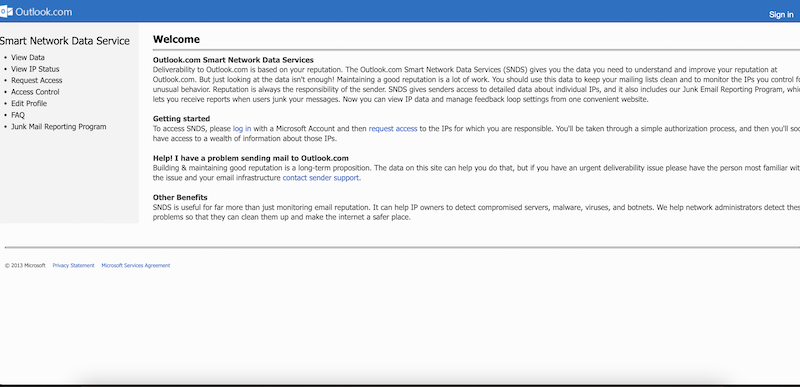800x387 pixels.
Task: Click the '© 2013 Microsoft' footer text
Action: (x=25, y=266)
